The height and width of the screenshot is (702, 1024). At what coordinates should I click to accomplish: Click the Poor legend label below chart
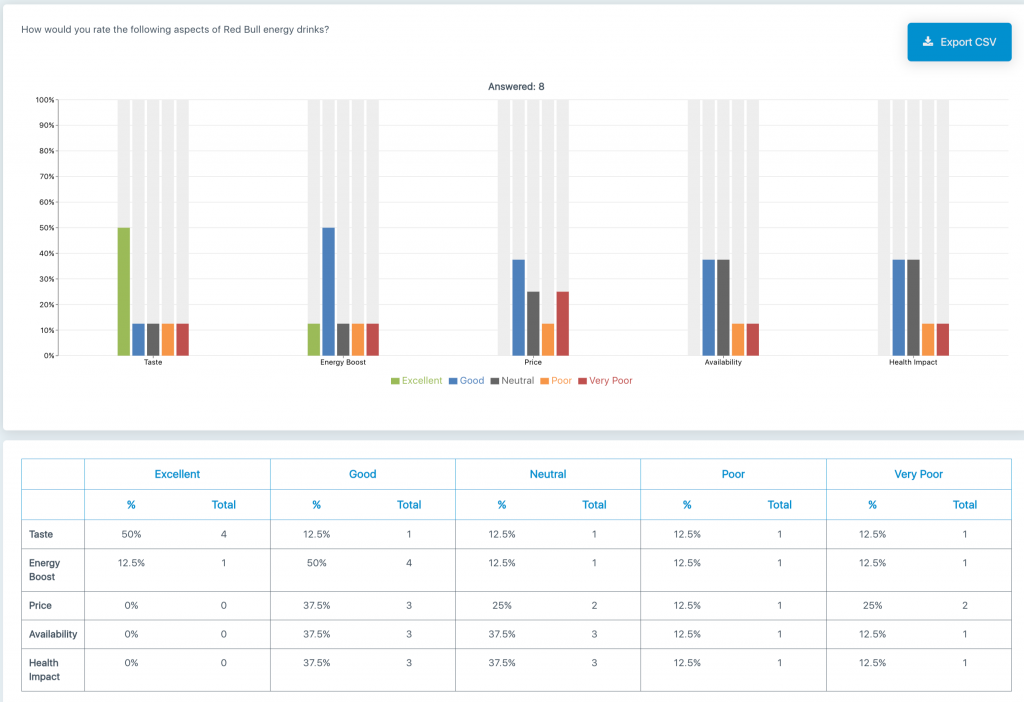coord(561,381)
